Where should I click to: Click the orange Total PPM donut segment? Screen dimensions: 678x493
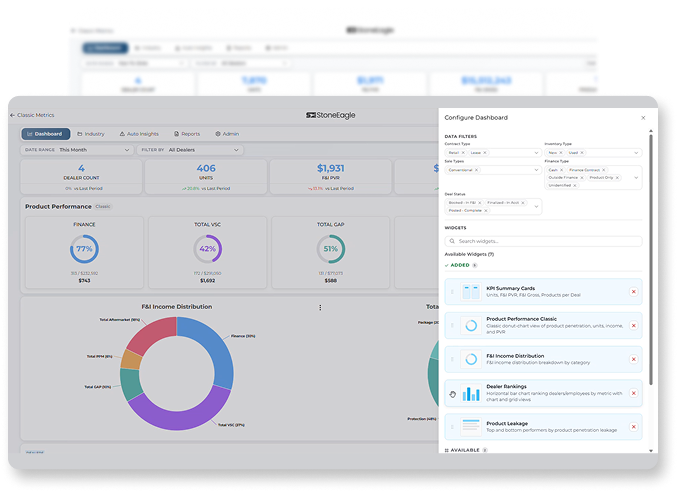[x=131, y=360]
